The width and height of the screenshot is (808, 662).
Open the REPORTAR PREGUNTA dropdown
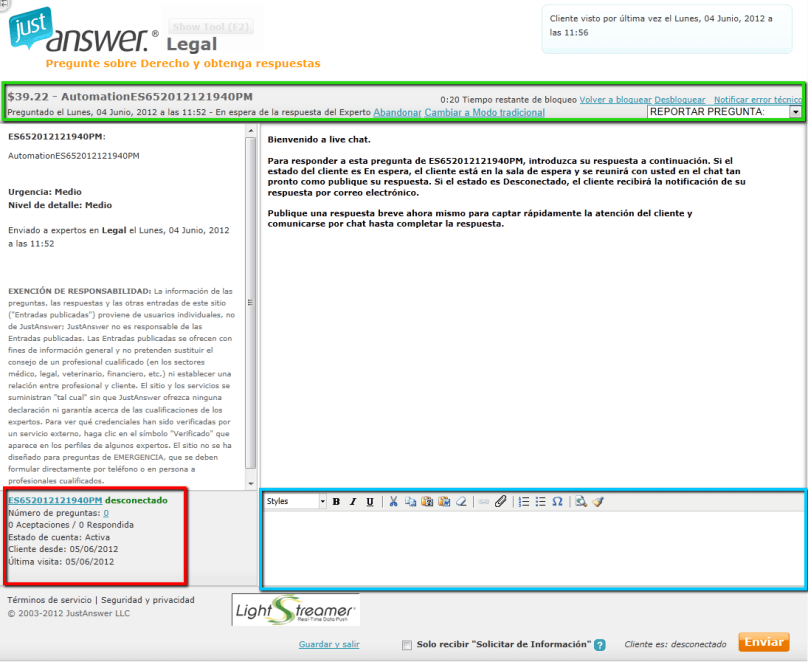[725, 112]
